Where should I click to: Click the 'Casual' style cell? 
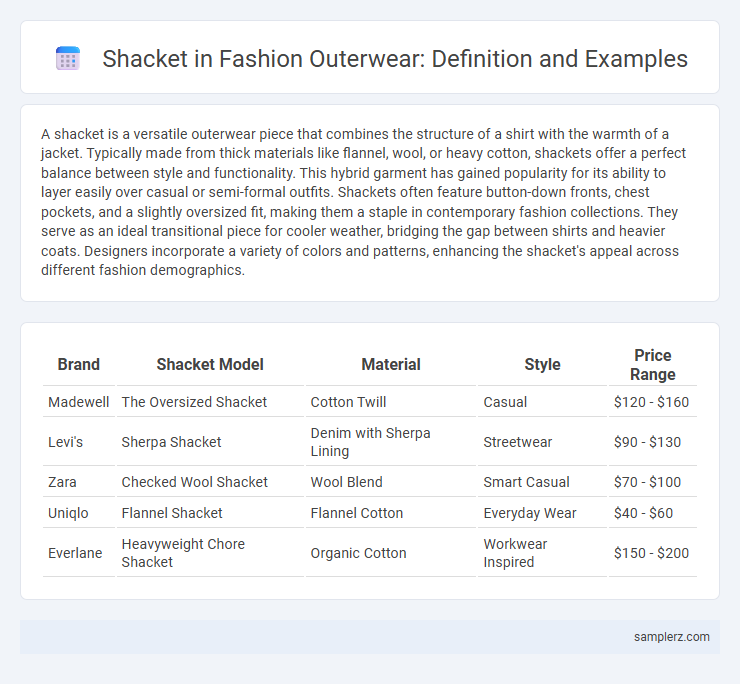pos(542,402)
